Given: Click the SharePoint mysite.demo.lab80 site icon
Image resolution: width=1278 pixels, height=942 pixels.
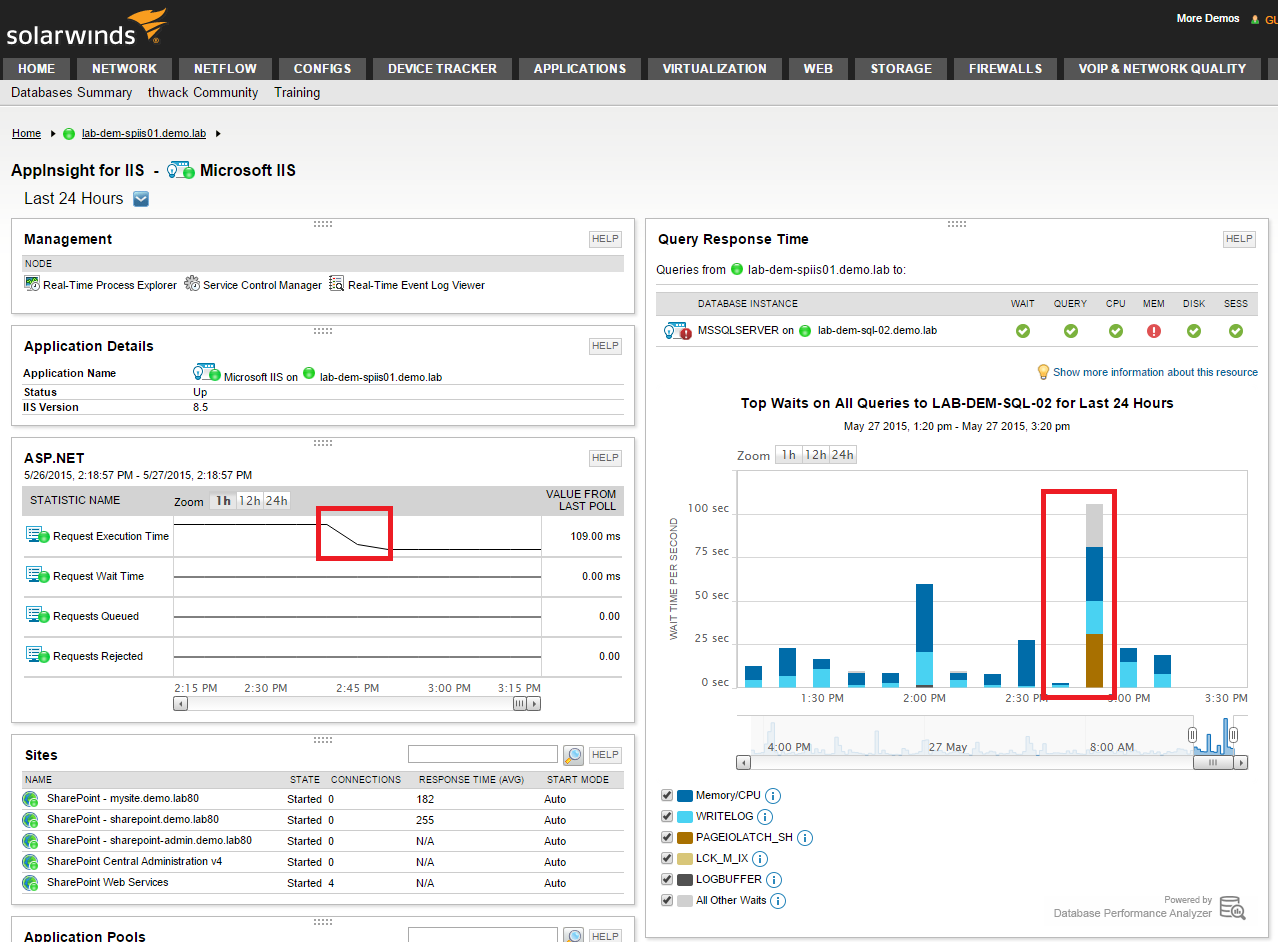Looking at the screenshot, I should pos(31,799).
